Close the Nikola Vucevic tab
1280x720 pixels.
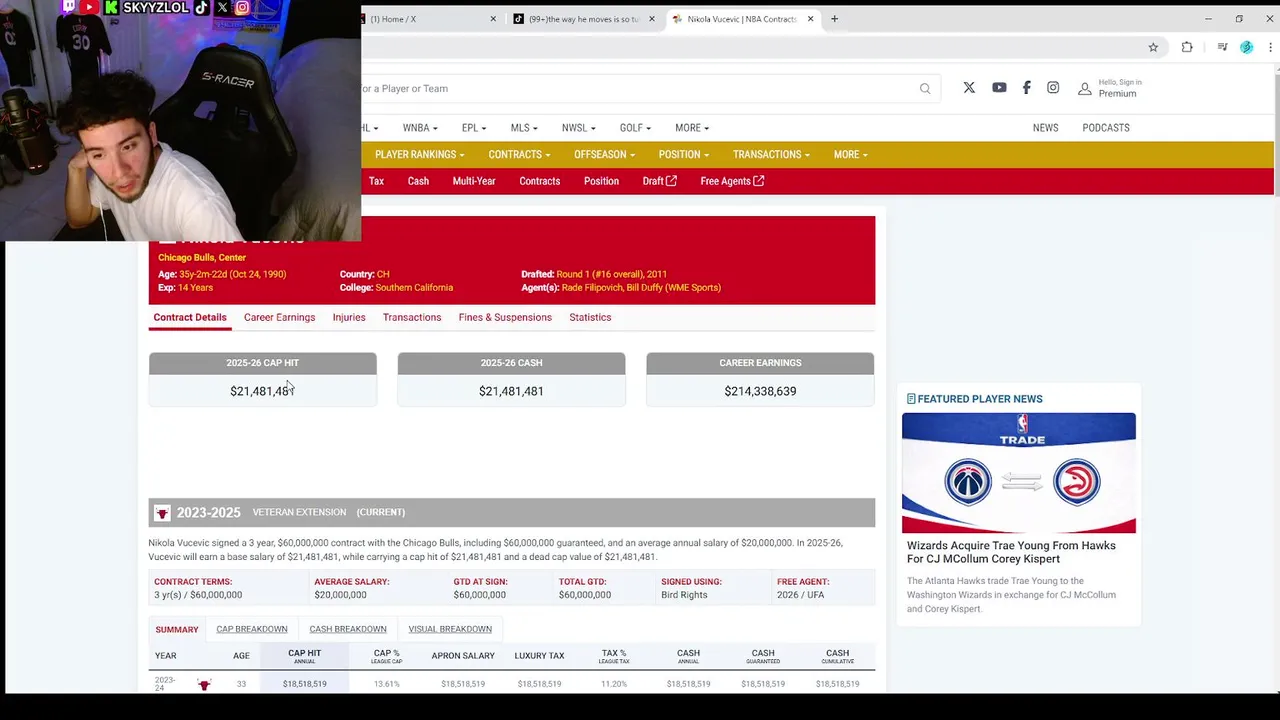pyautogui.click(x=811, y=19)
